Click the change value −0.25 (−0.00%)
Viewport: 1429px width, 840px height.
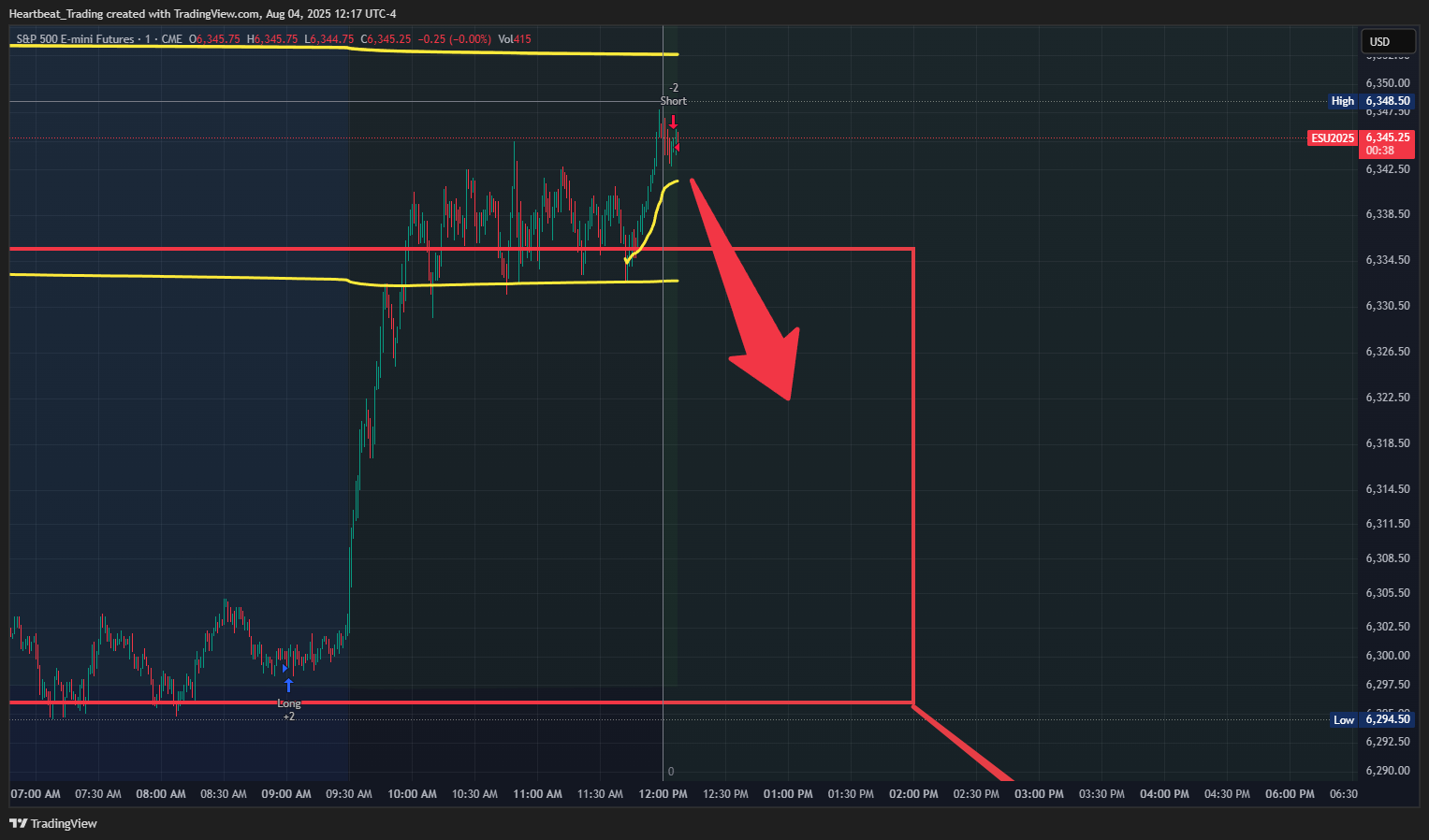[455, 39]
